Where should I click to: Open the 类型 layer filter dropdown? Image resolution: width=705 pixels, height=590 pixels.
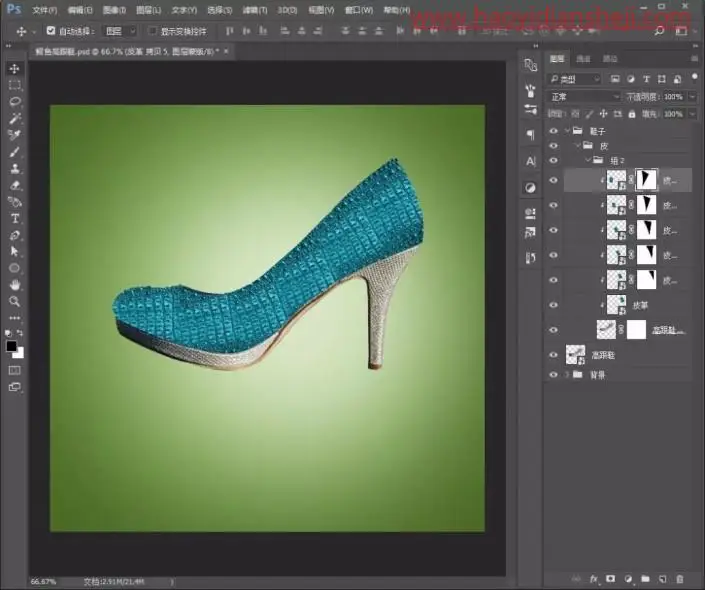coord(574,79)
